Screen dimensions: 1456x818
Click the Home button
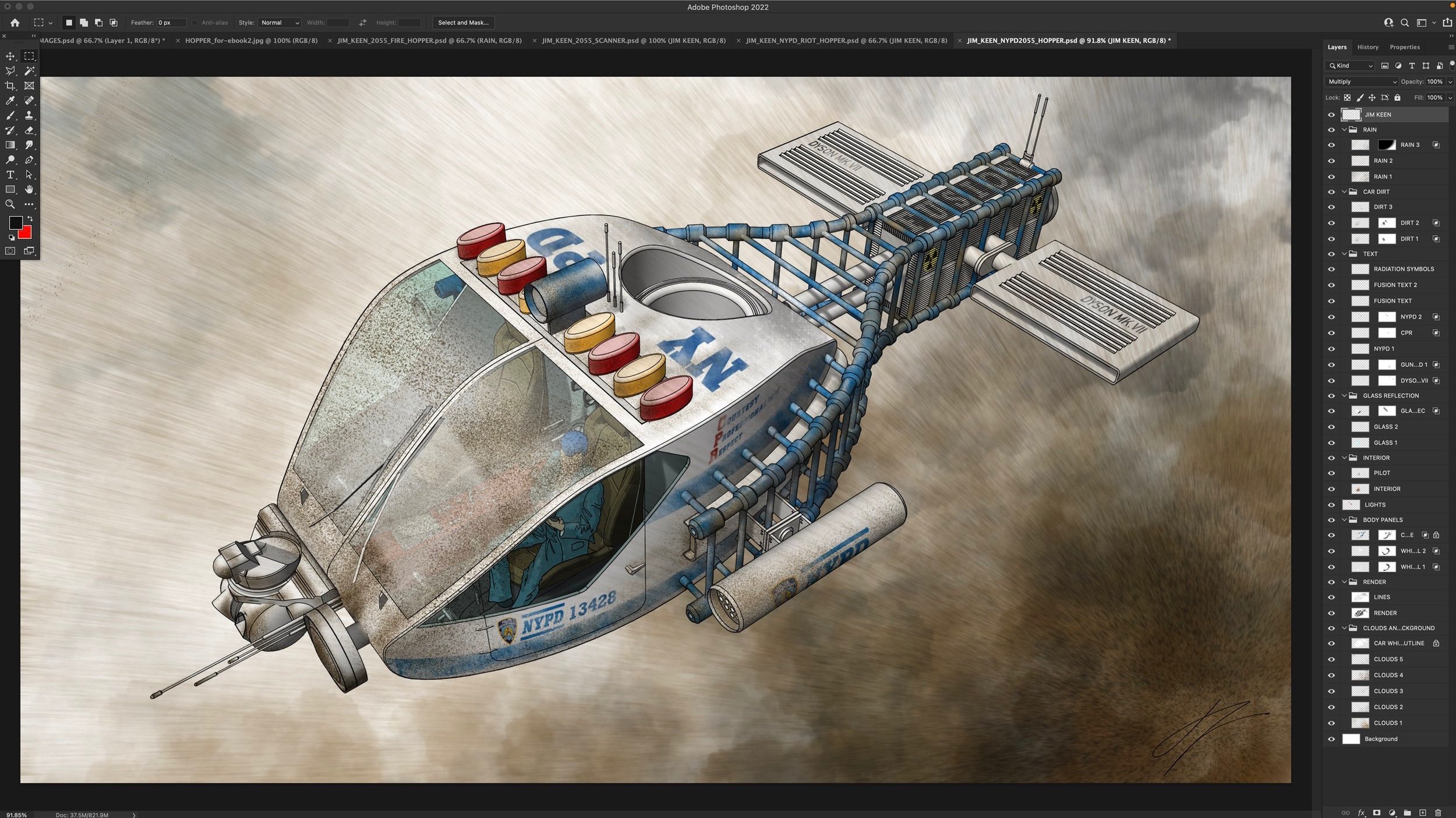pyautogui.click(x=15, y=23)
